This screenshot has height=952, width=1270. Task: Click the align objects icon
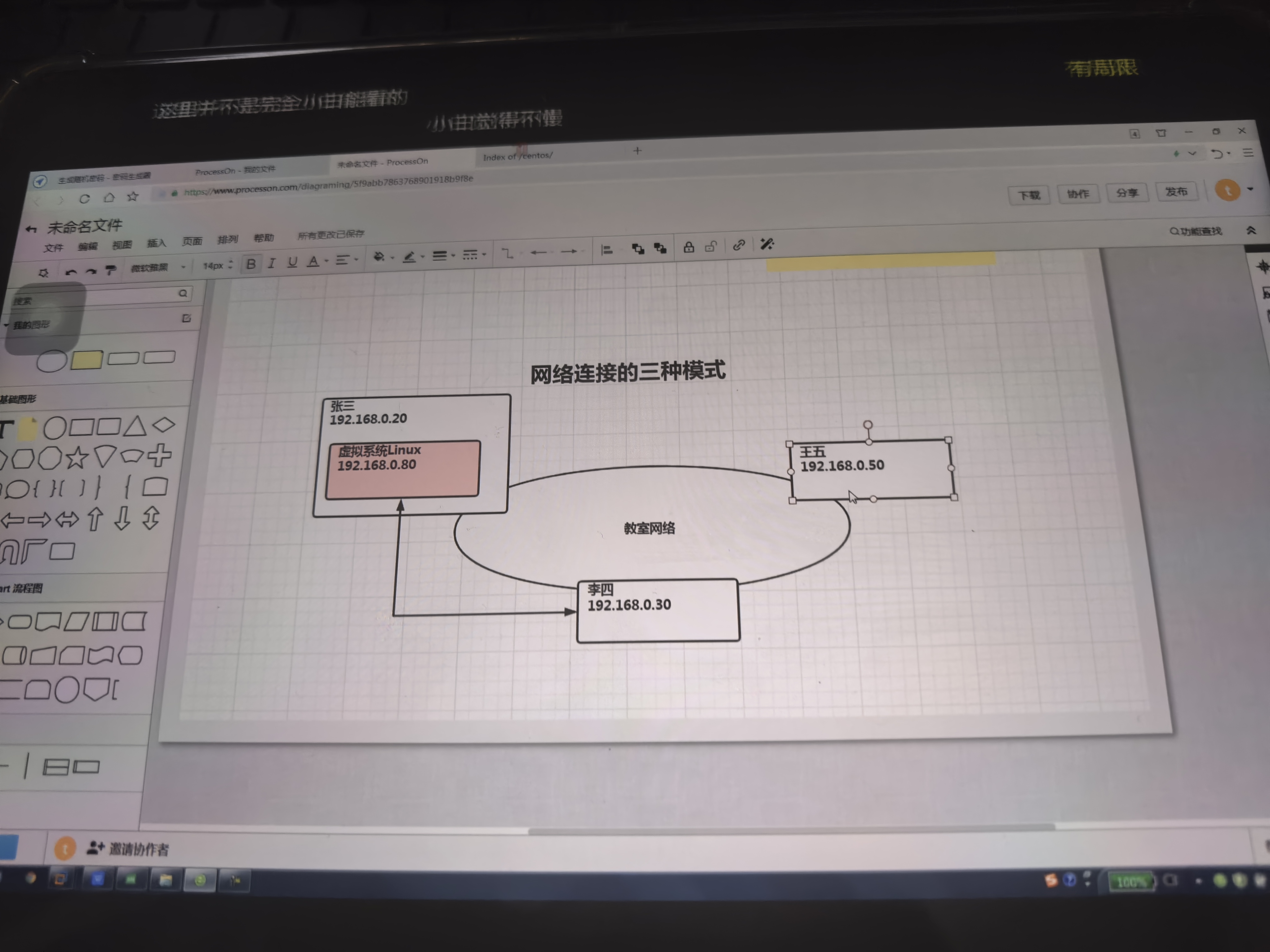607,249
